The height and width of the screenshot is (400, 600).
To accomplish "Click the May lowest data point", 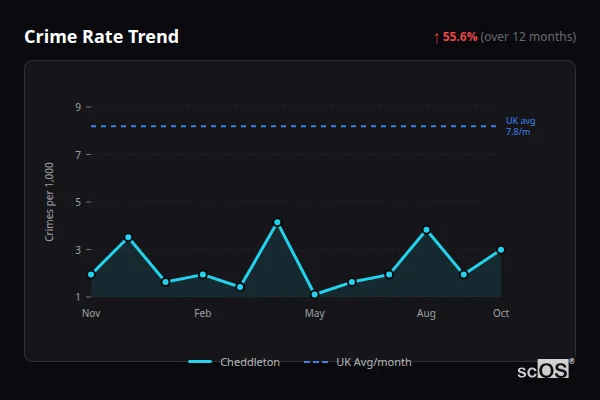I will pos(315,294).
